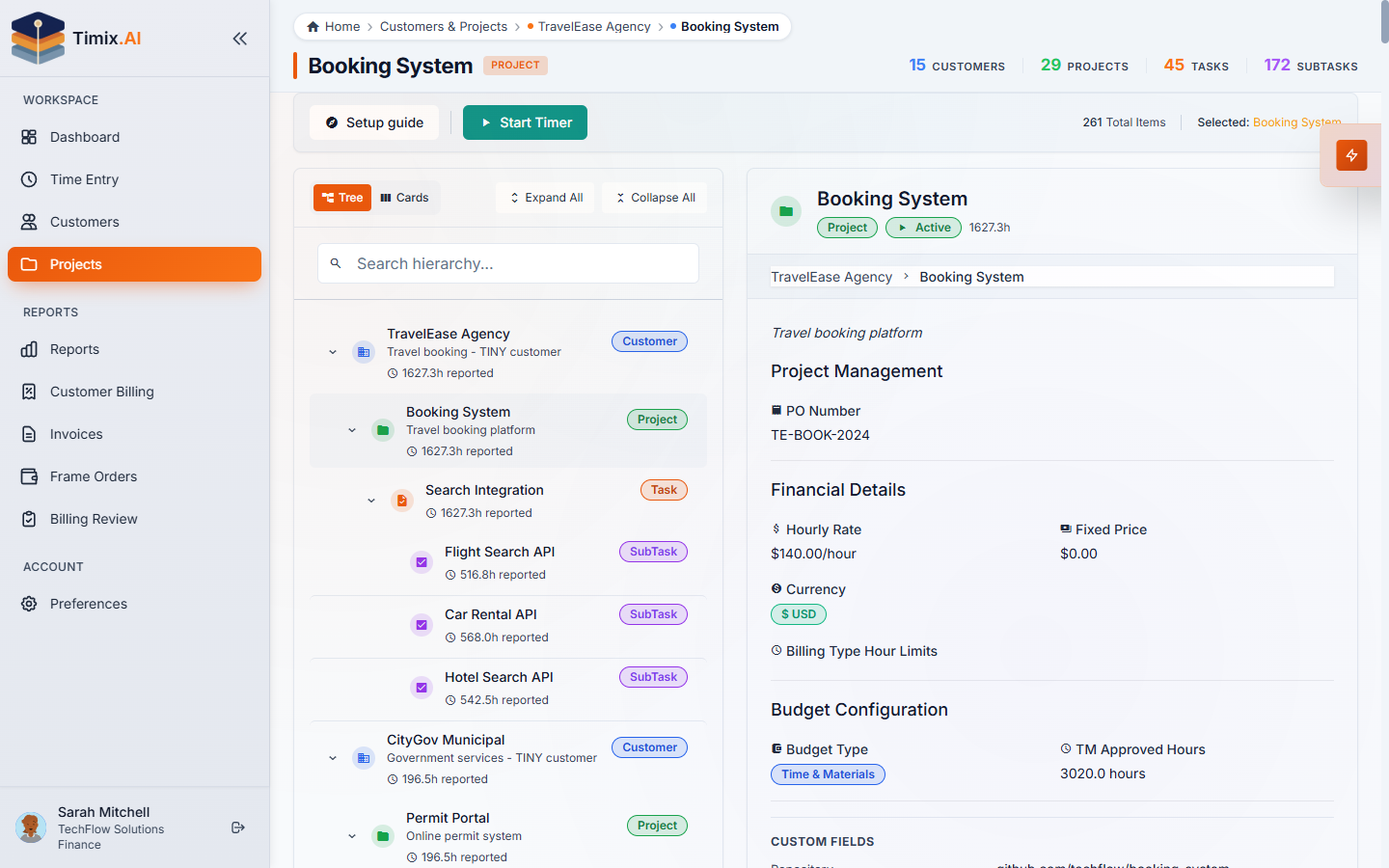Click the Car Rental API checkbox icon
This screenshot has width=1389, height=868.
(x=422, y=625)
